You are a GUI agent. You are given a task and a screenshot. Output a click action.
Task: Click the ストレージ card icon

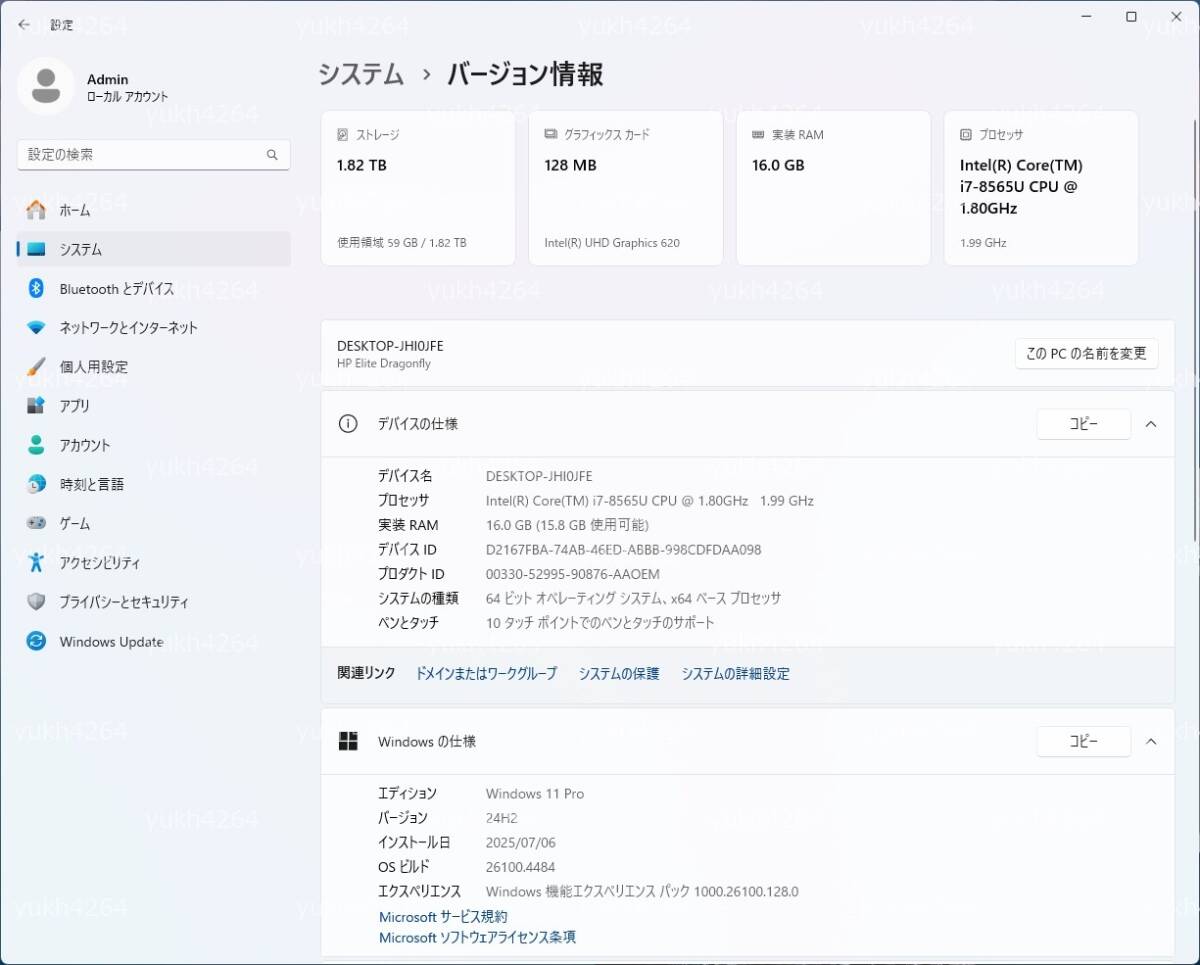343,134
